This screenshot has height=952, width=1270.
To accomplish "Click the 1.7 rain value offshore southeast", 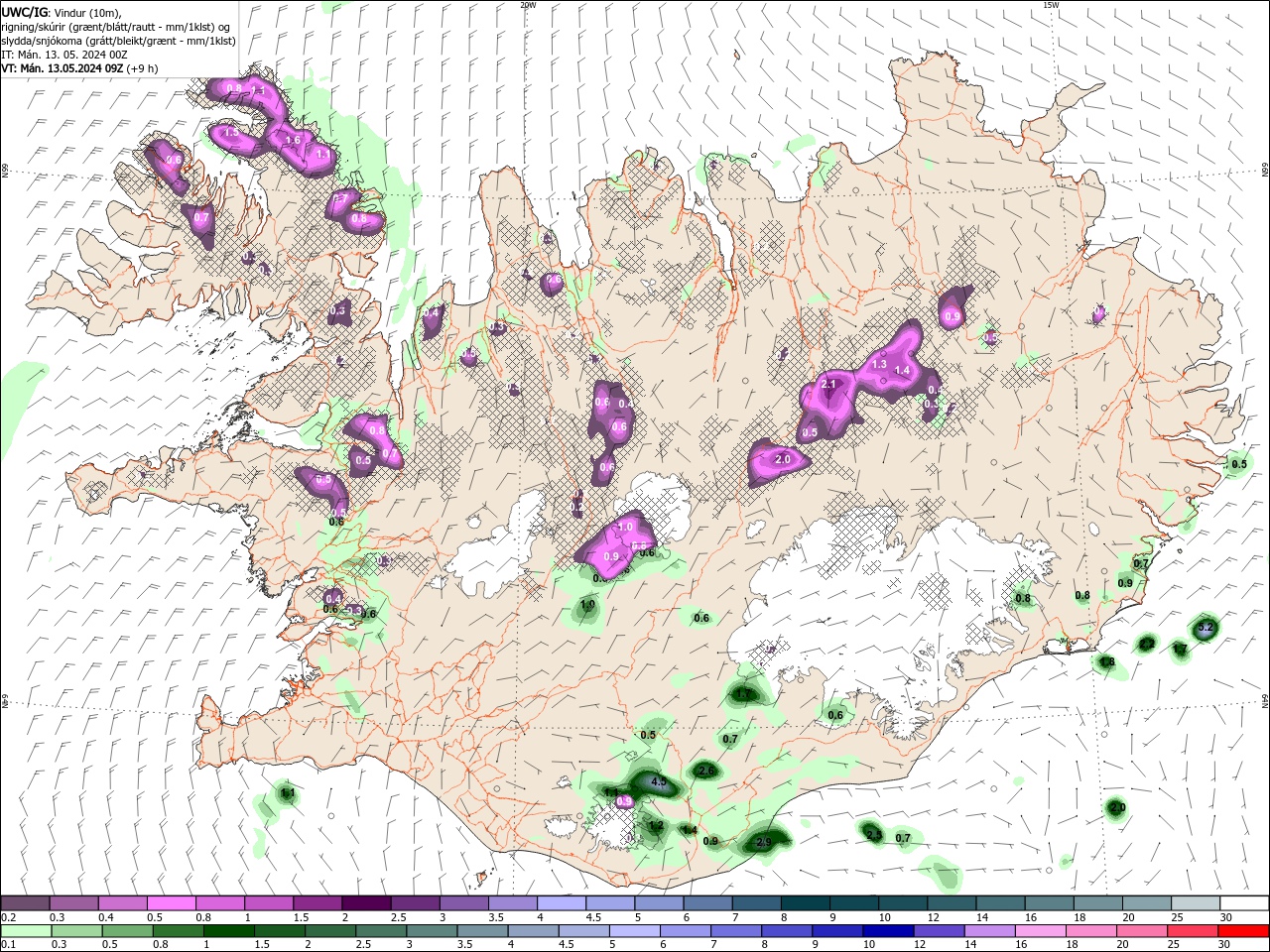I will coord(1180,649).
